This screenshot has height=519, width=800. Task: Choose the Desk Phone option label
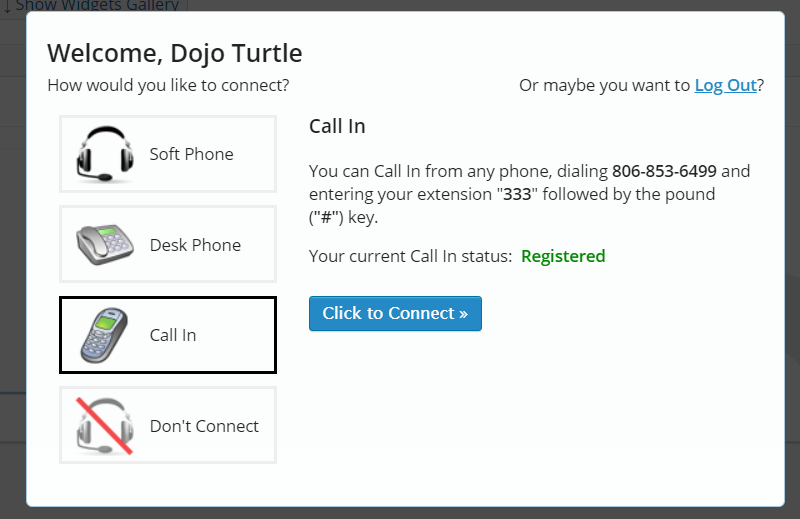click(195, 245)
